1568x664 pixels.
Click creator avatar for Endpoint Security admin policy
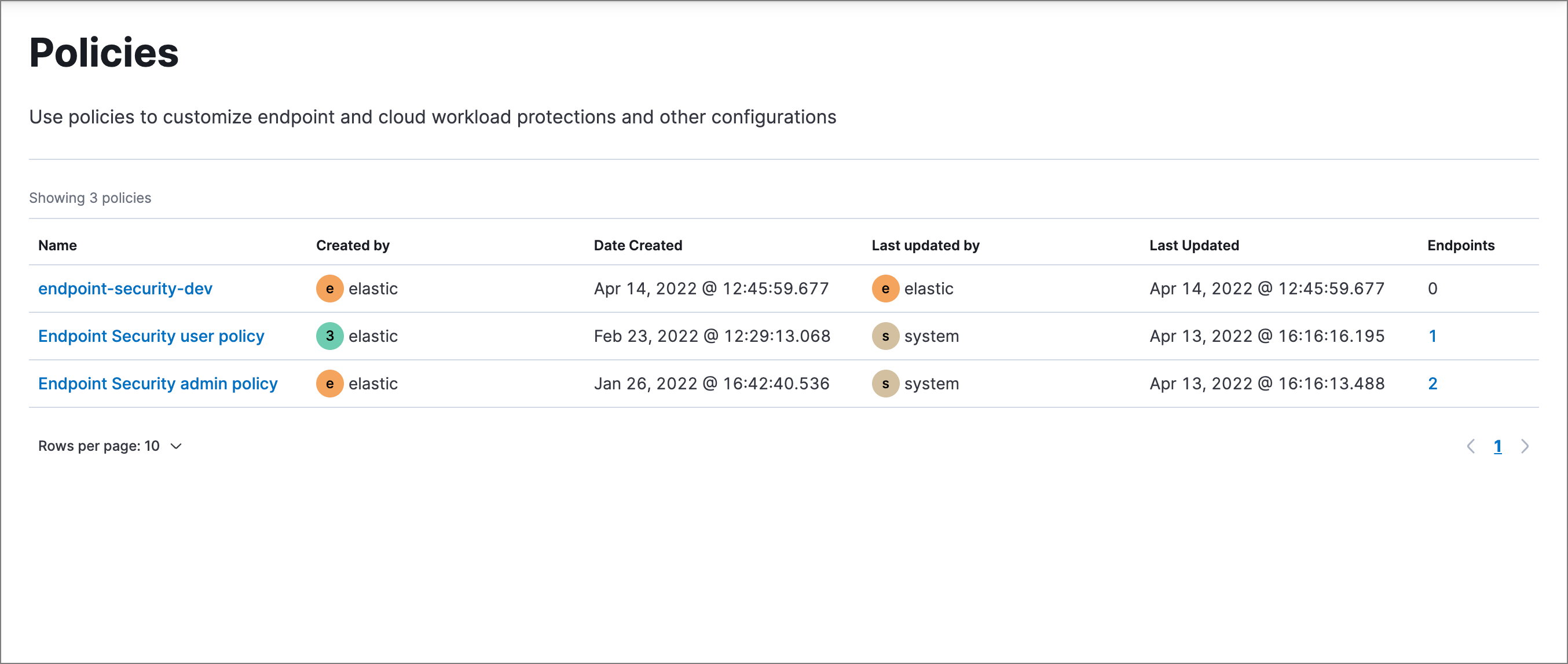(x=329, y=384)
